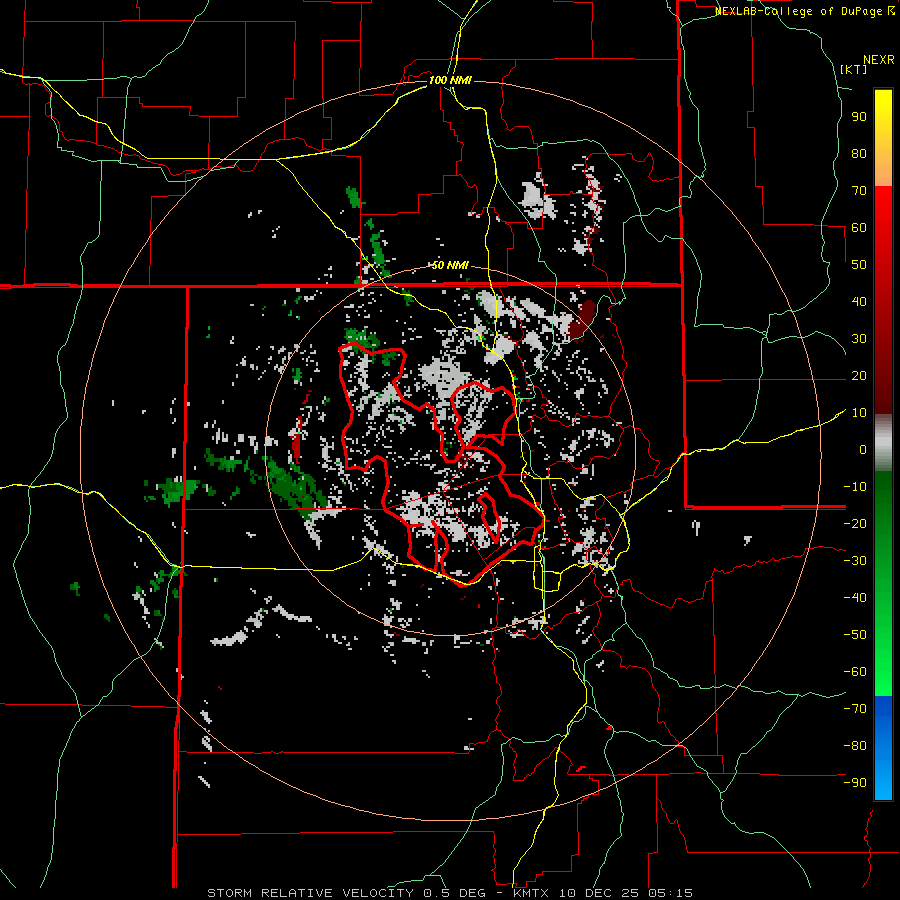Select the positive 80 knot scale value
Viewport: 900px width, 900px height.
coord(859,153)
